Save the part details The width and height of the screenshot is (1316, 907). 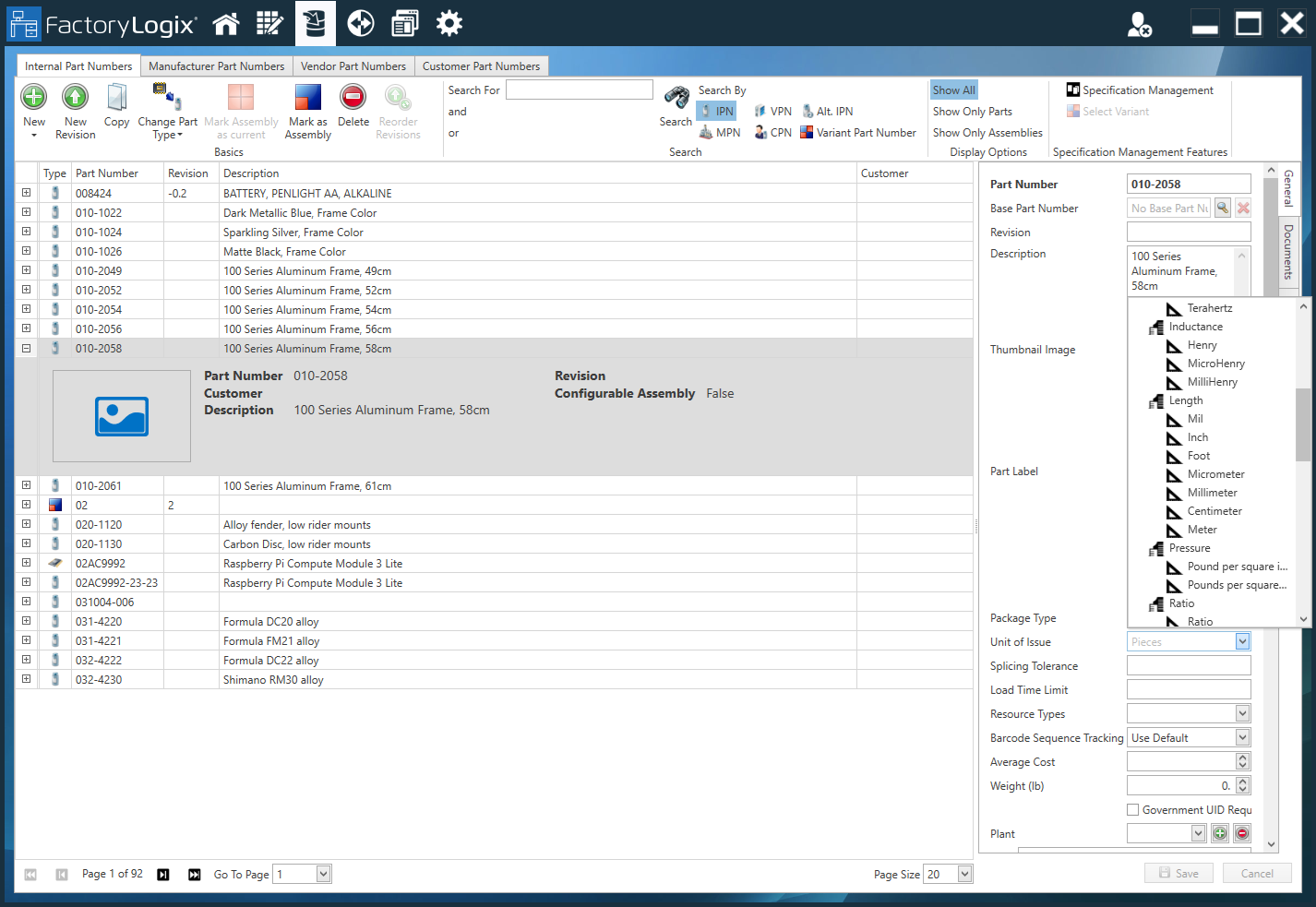tap(1178, 873)
